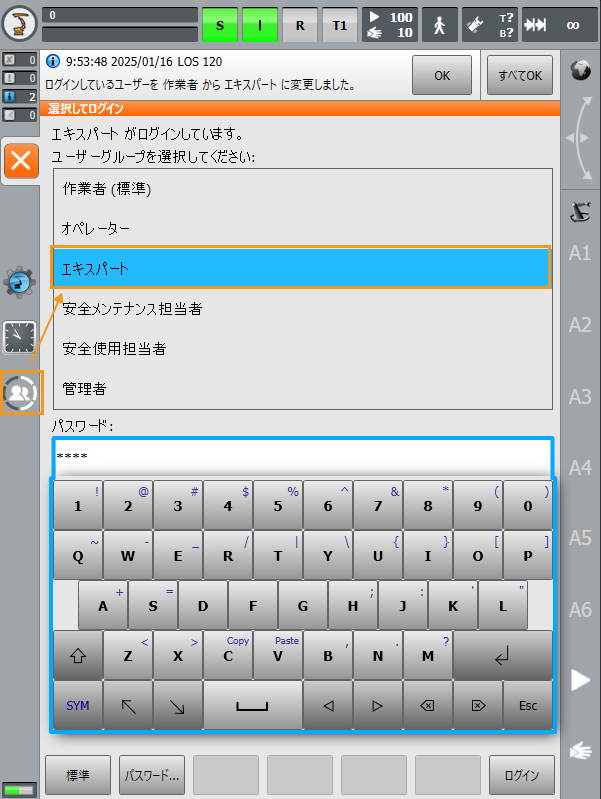
Task: Tap the delete-forward key
Action: (x=478, y=705)
